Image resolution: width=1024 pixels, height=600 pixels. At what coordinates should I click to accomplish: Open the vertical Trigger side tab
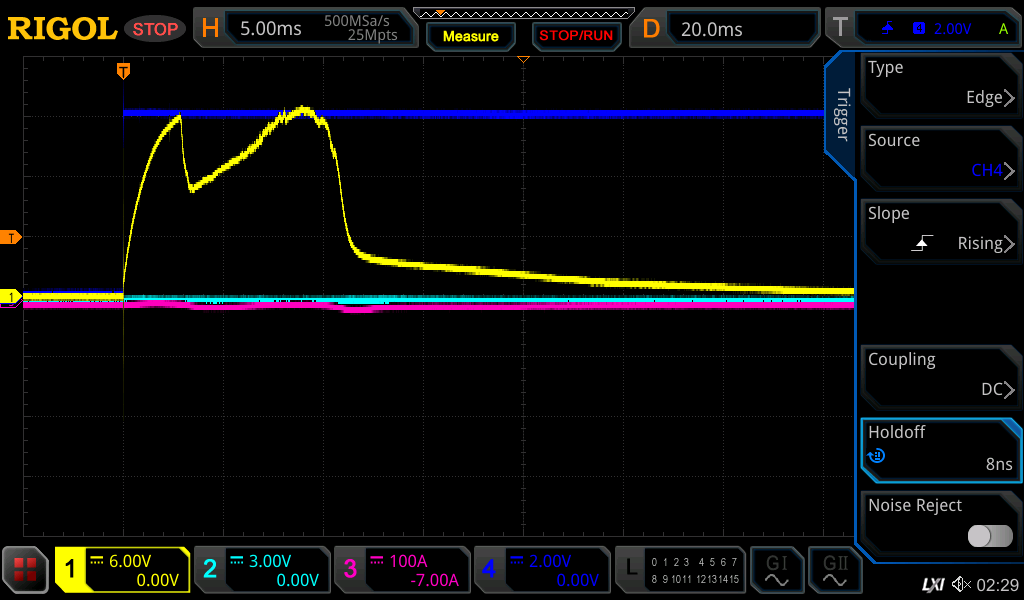[x=842, y=115]
